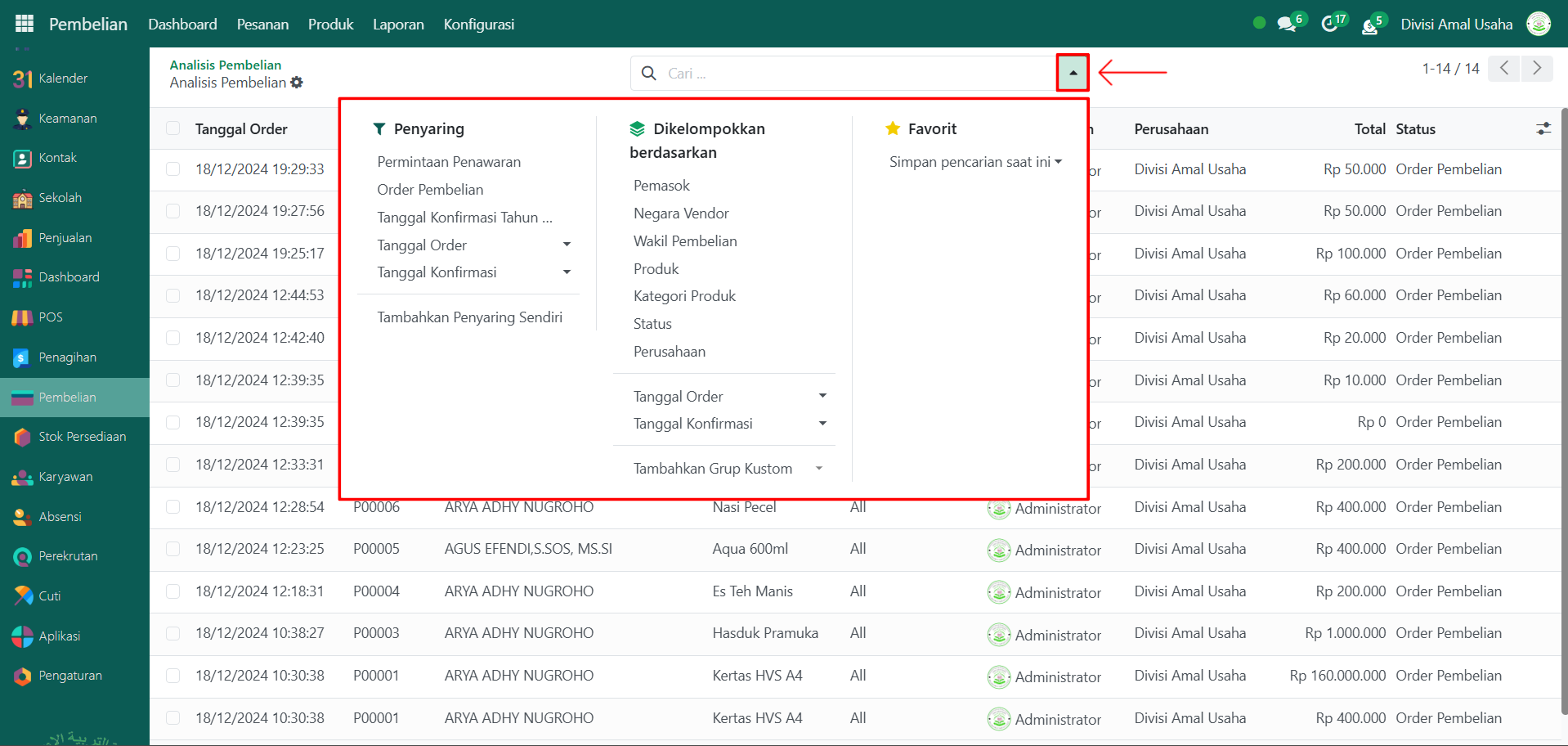Toggle the select-all checkbox in header
1568x746 pixels.
pyautogui.click(x=173, y=128)
